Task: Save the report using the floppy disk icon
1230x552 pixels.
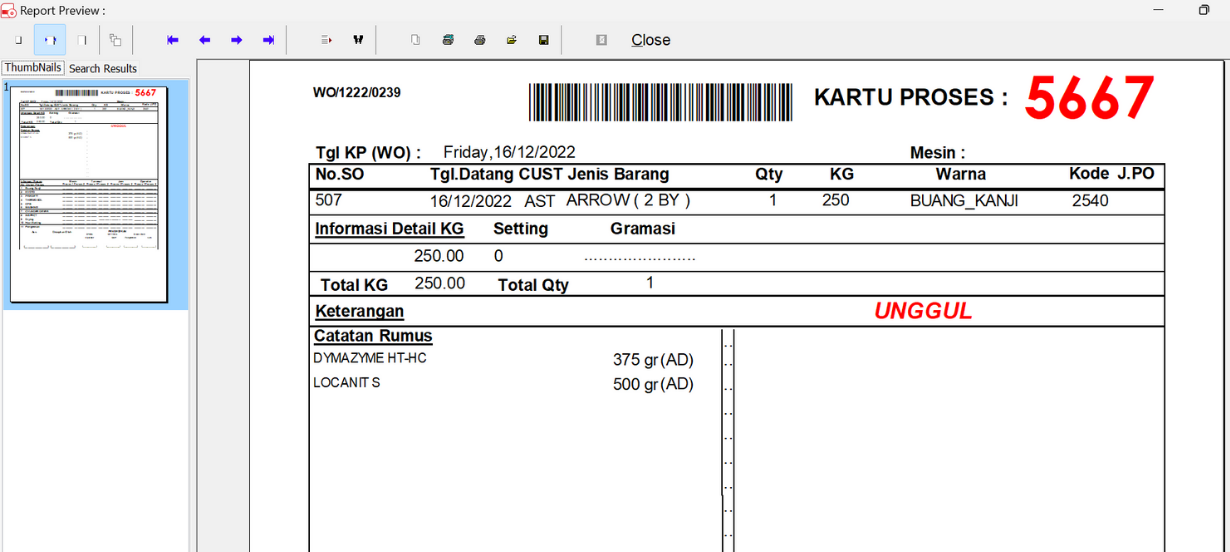Action: coord(543,40)
